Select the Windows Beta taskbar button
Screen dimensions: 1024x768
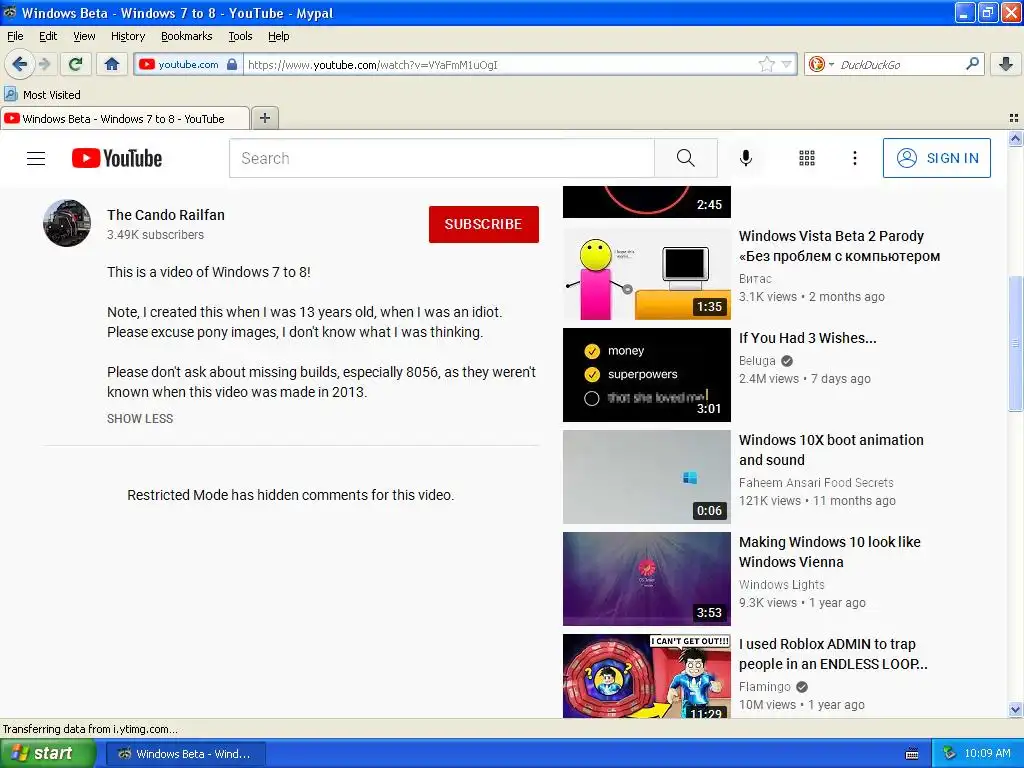(x=185, y=754)
